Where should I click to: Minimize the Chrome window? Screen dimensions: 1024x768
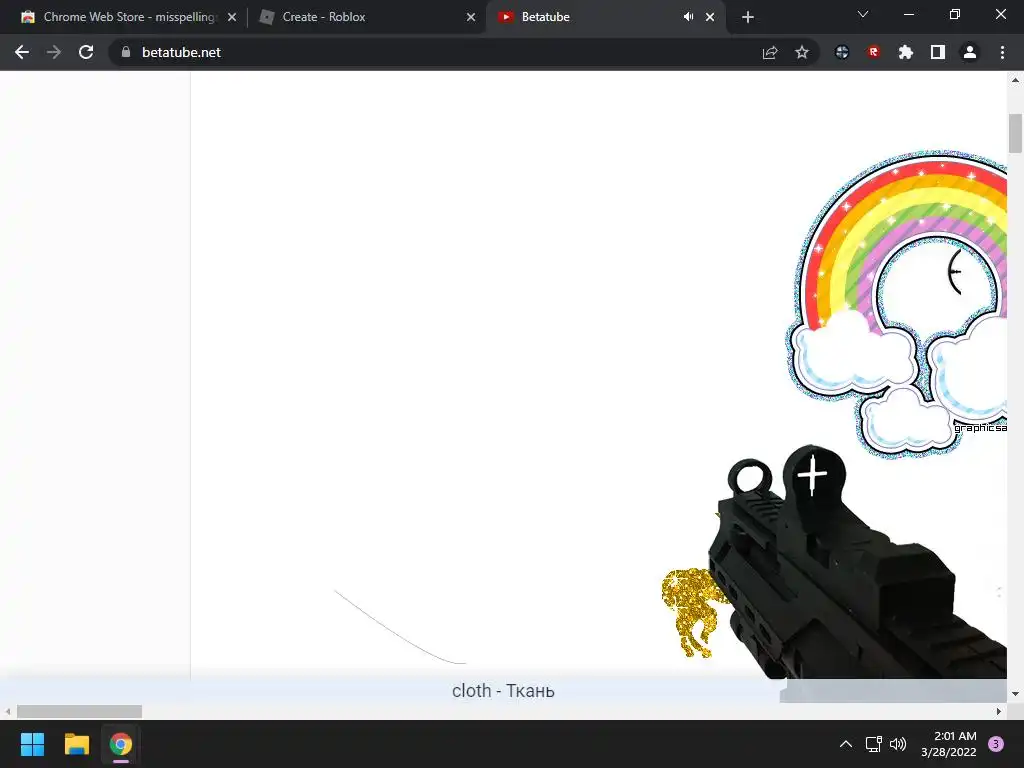tap(908, 14)
